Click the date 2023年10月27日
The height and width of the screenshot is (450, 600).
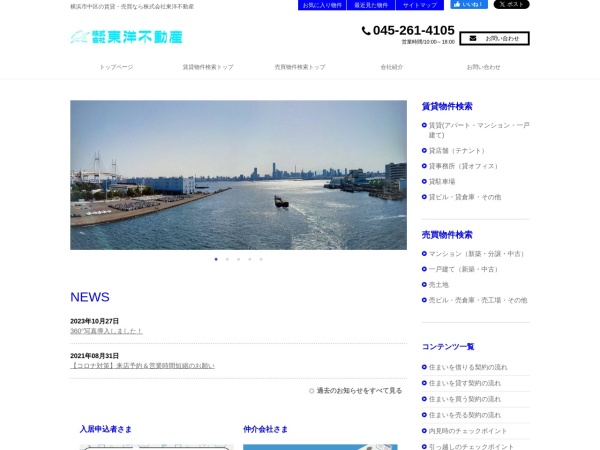pos(95,321)
